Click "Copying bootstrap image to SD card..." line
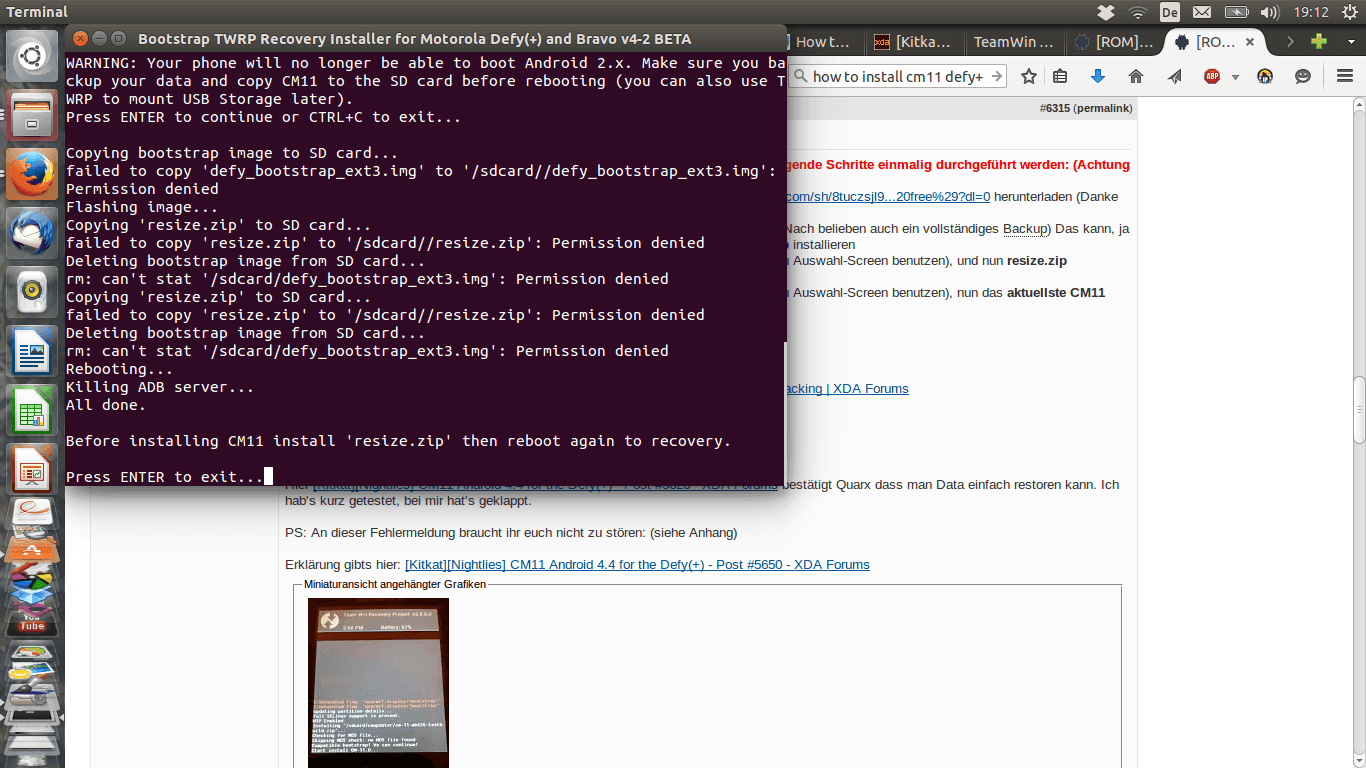Screen dimensions: 1366x768 [232, 153]
